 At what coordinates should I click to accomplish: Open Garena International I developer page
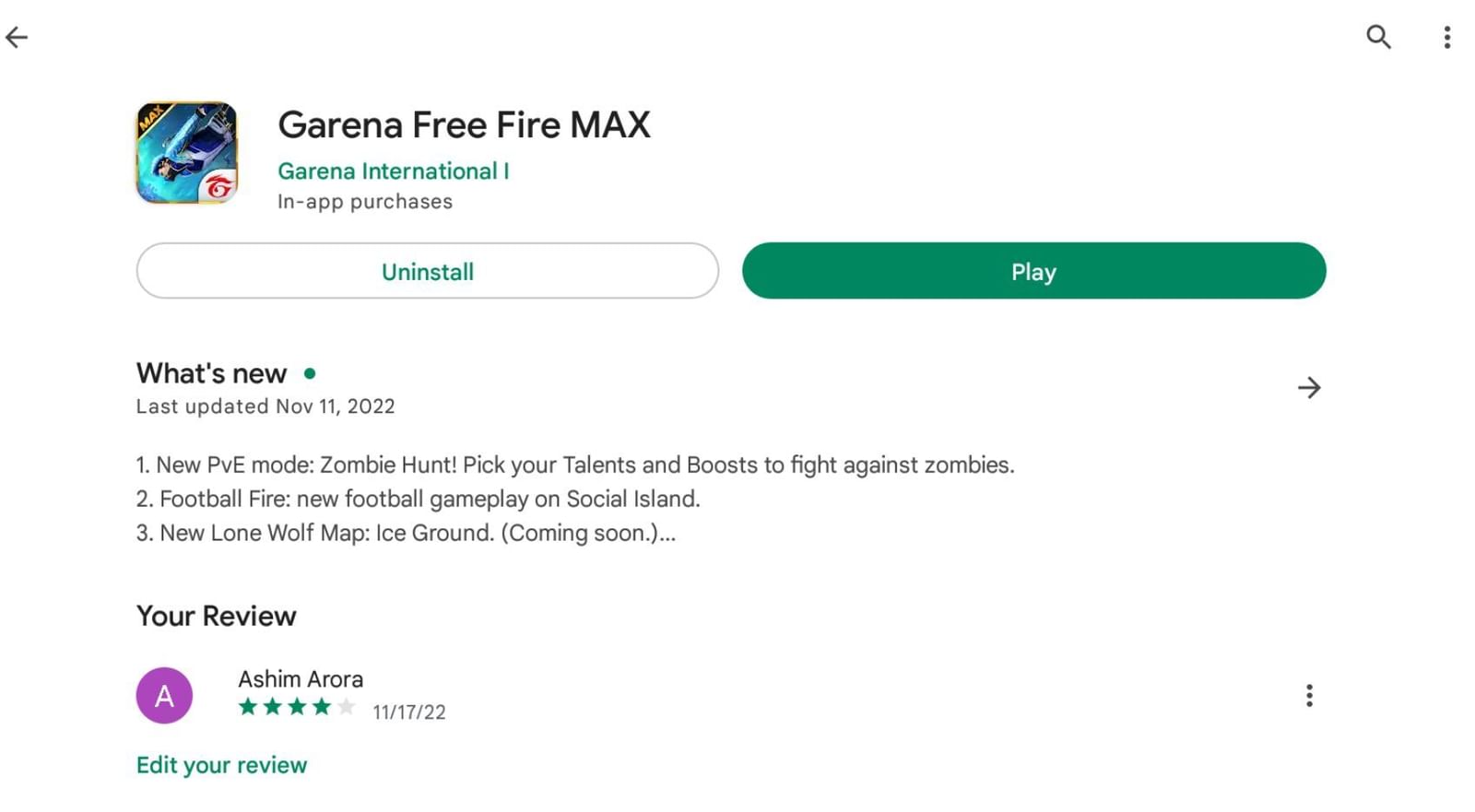click(x=395, y=171)
